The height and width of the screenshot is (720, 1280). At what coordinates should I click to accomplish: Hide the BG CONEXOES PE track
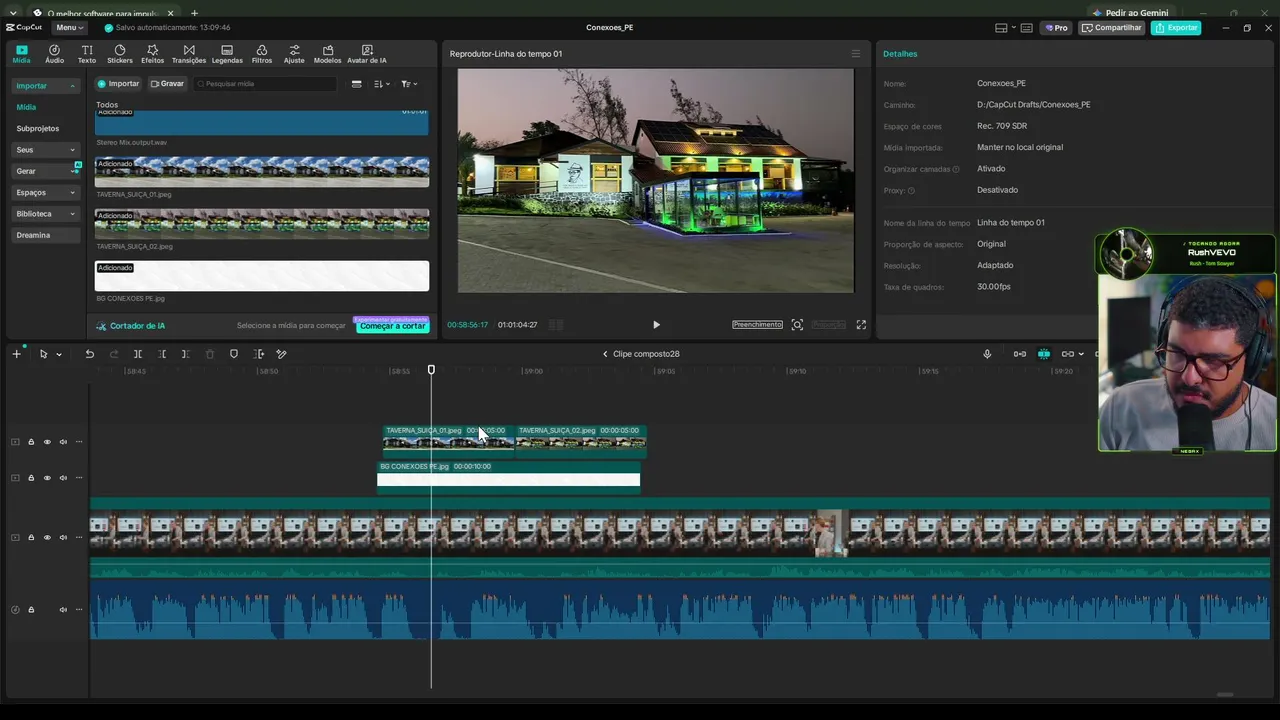point(47,478)
